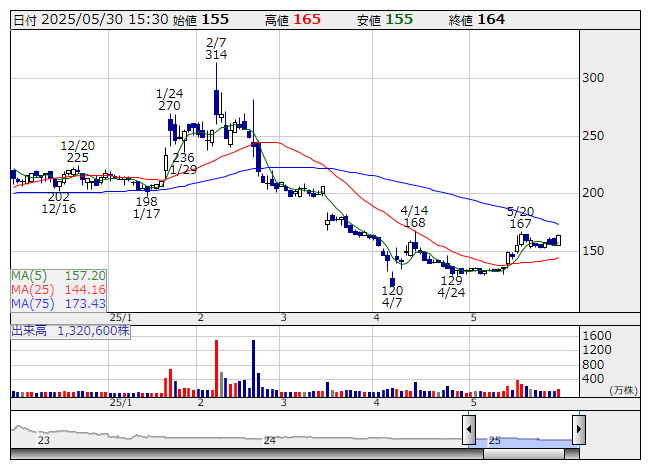Viewport: 653px width, 470px height.
Task: Click the right range slider handle
Action: (x=579, y=429)
